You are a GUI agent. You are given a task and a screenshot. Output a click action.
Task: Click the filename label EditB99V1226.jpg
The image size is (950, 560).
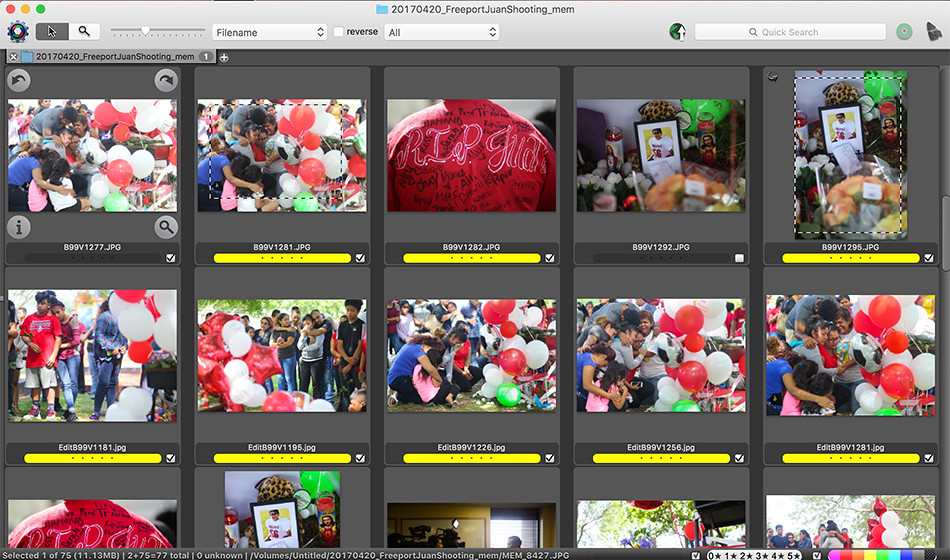[x=471, y=447]
